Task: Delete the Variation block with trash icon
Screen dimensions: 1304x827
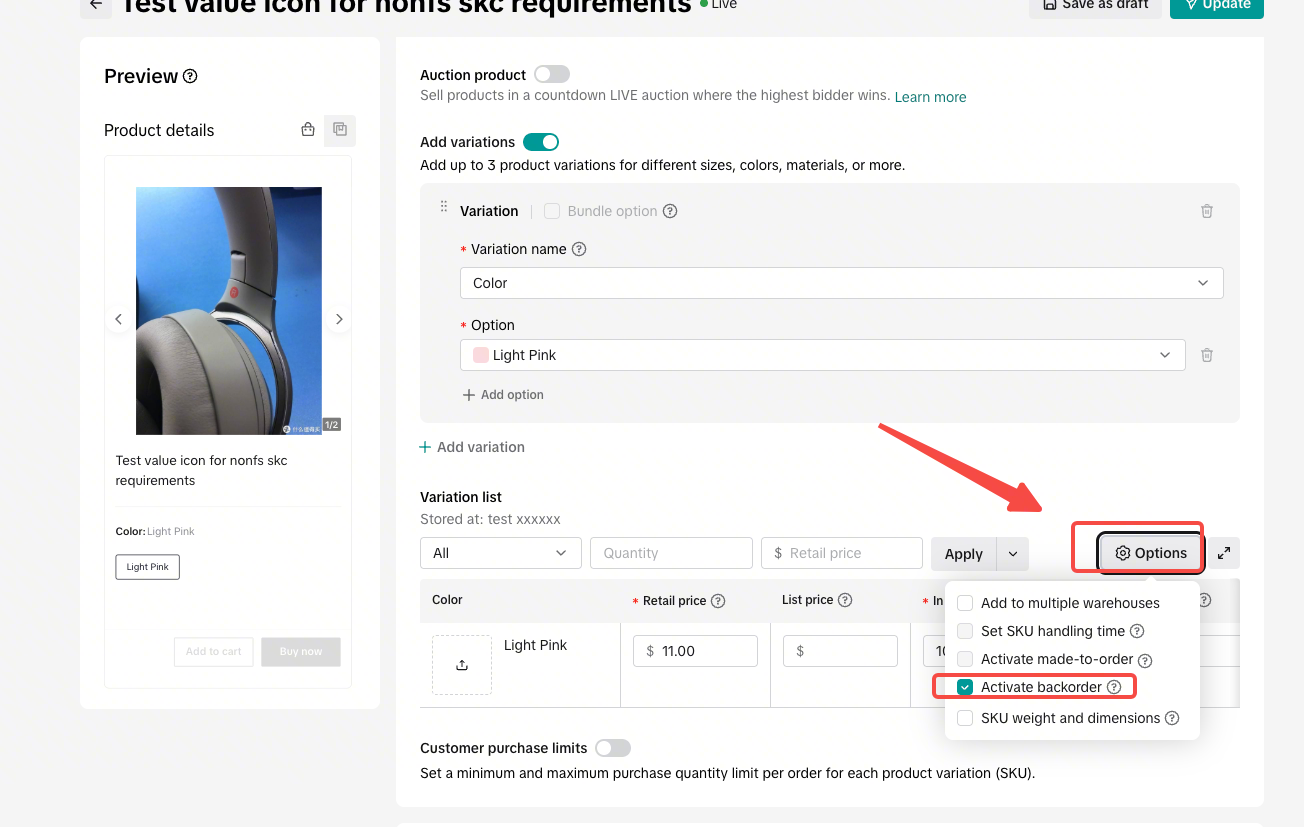Action: (x=1207, y=211)
